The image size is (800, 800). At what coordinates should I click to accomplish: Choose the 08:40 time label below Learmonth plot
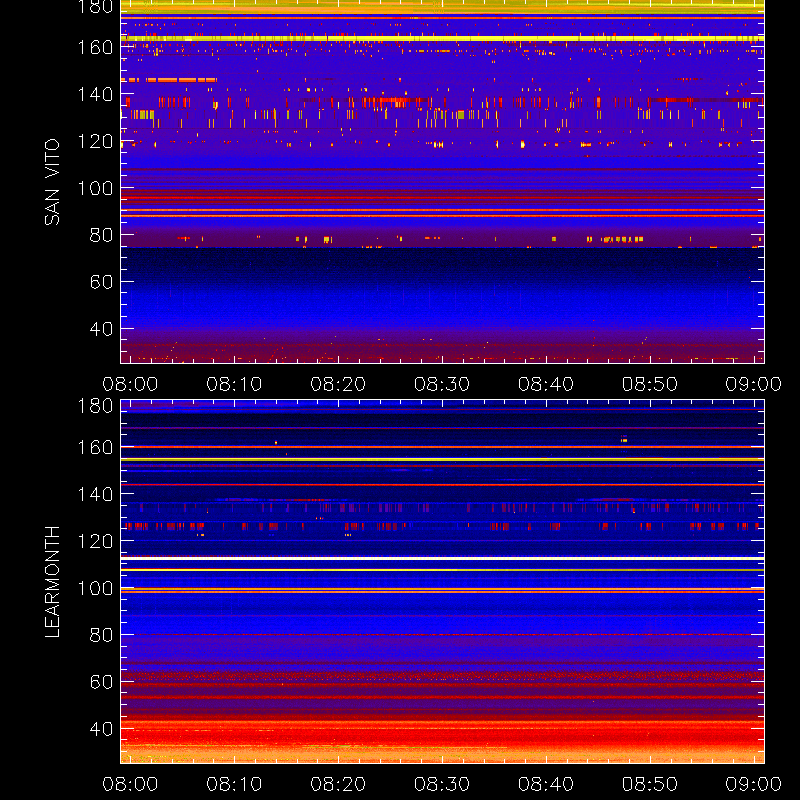coord(546,784)
